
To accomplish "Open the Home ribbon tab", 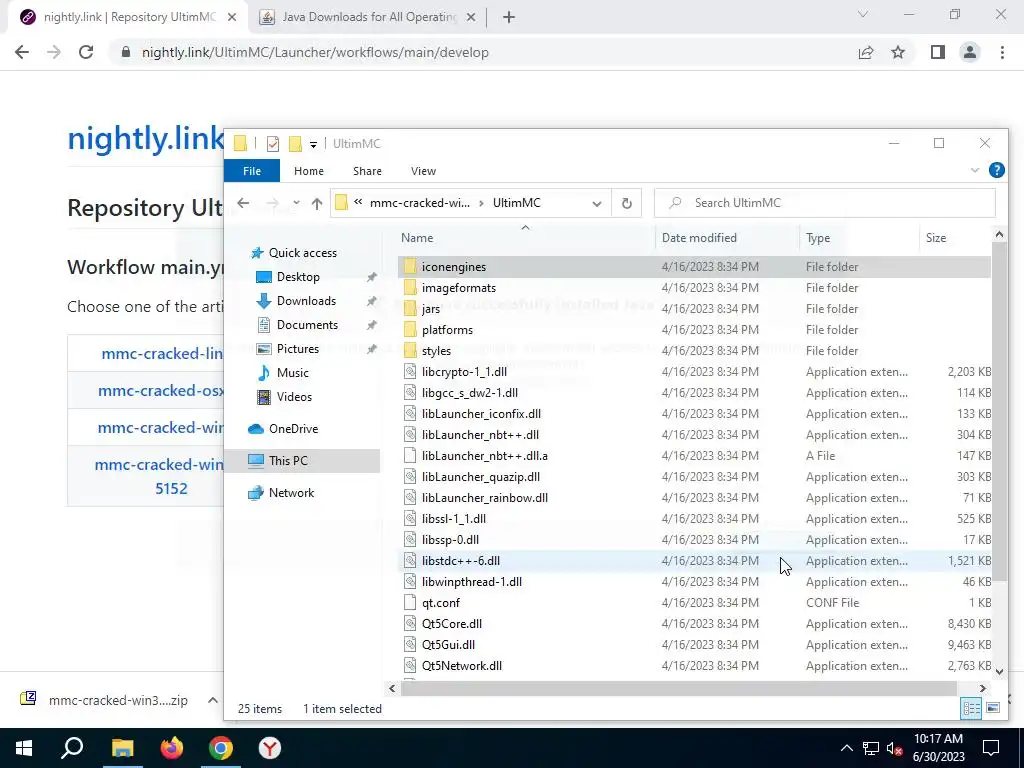I will 308,171.
